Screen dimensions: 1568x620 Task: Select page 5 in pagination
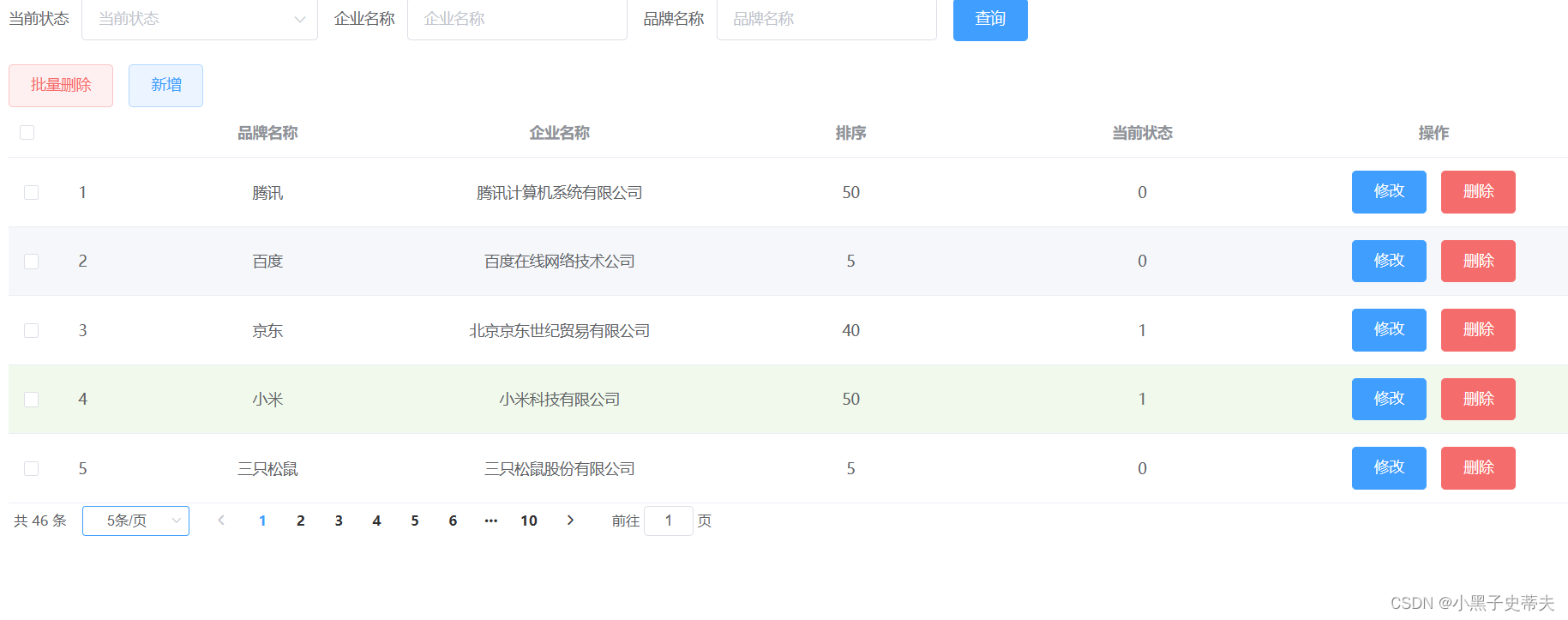pos(415,521)
